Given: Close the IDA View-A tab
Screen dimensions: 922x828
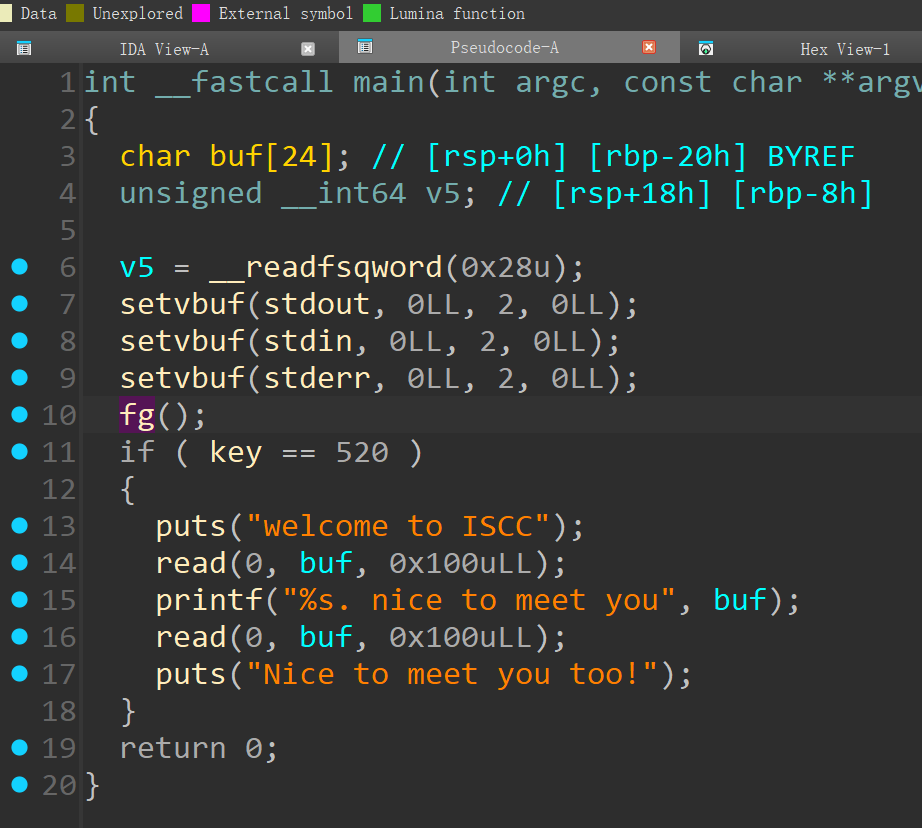Looking at the screenshot, I should [308, 49].
